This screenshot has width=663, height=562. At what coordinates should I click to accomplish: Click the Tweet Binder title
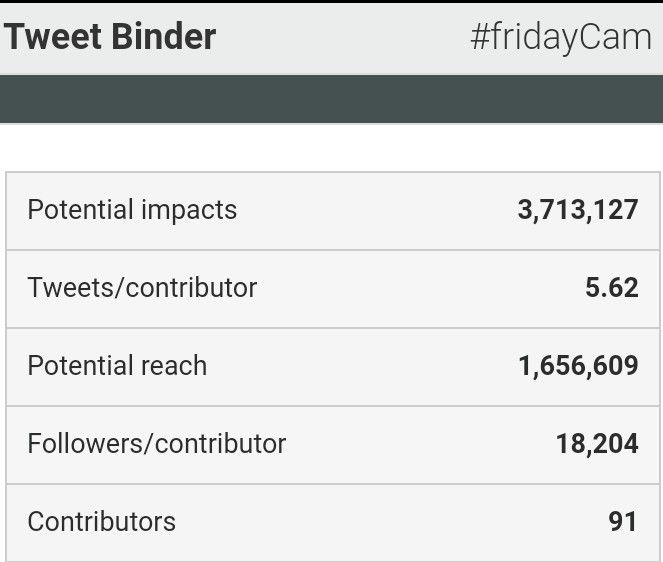click(110, 37)
